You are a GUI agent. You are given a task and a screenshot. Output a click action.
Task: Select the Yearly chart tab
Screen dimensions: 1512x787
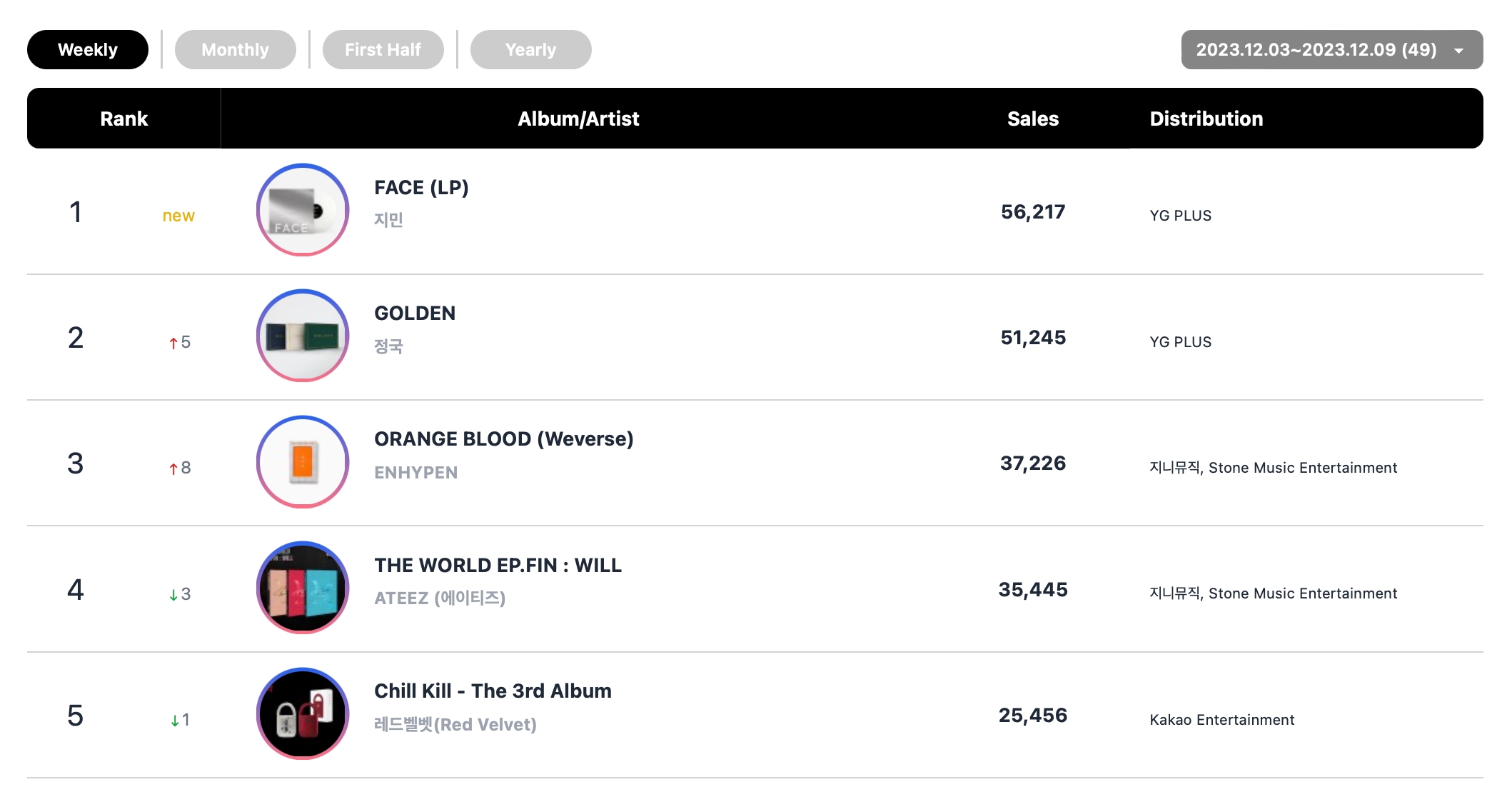tap(530, 50)
